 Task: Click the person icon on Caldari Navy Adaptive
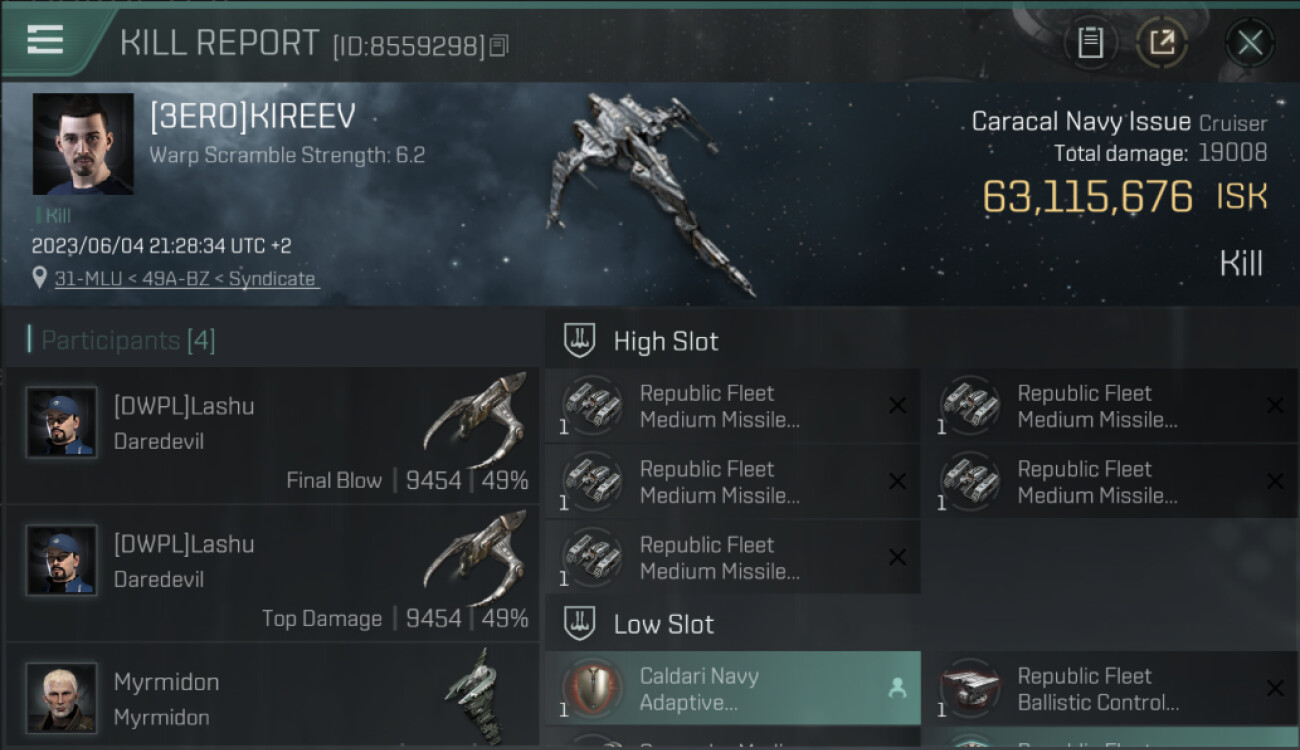coord(897,688)
